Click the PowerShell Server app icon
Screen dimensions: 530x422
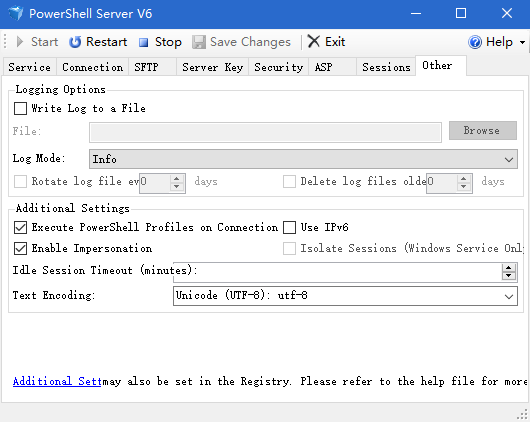(16, 14)
